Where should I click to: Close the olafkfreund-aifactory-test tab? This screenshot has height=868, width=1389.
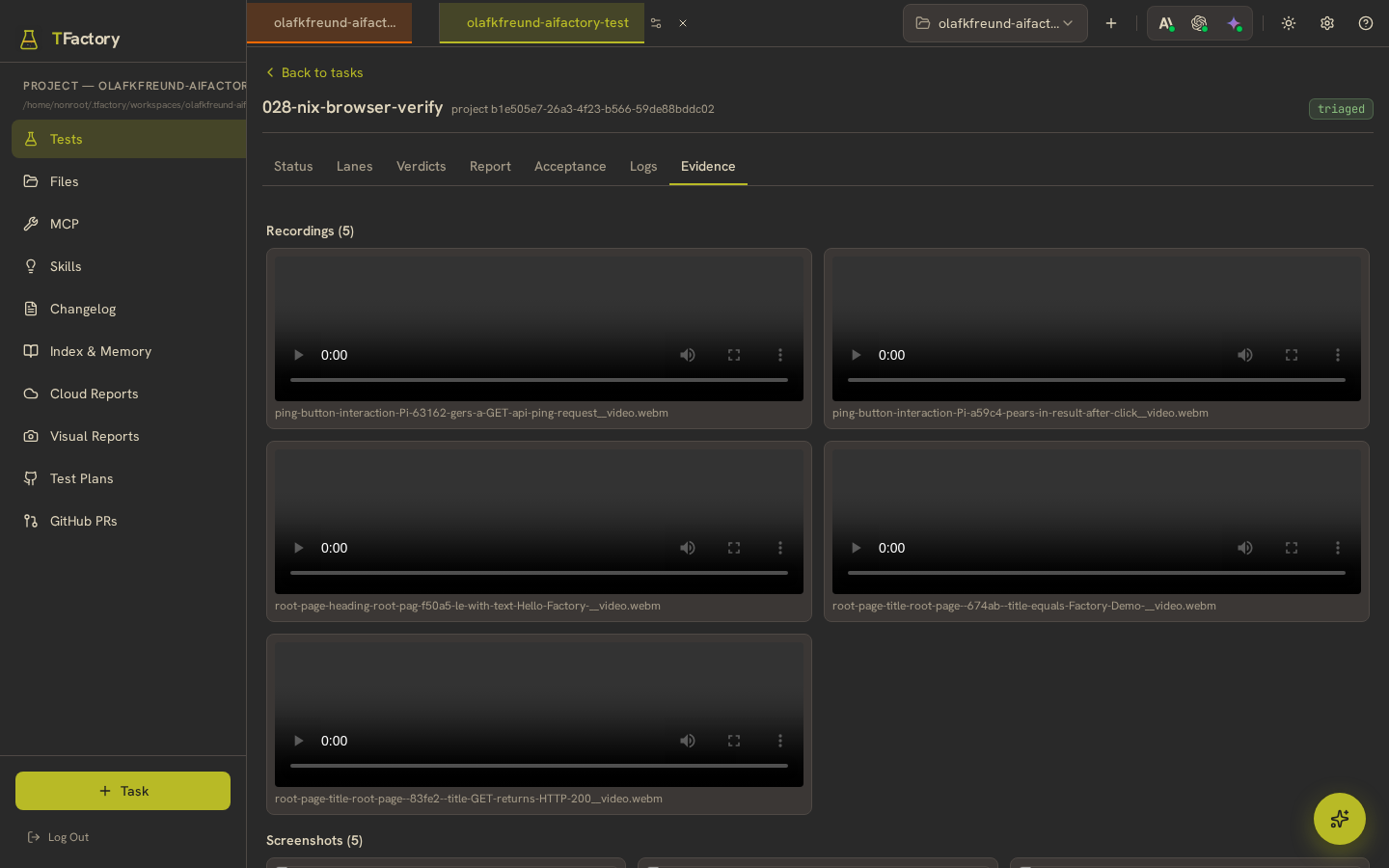coord(683,23)
